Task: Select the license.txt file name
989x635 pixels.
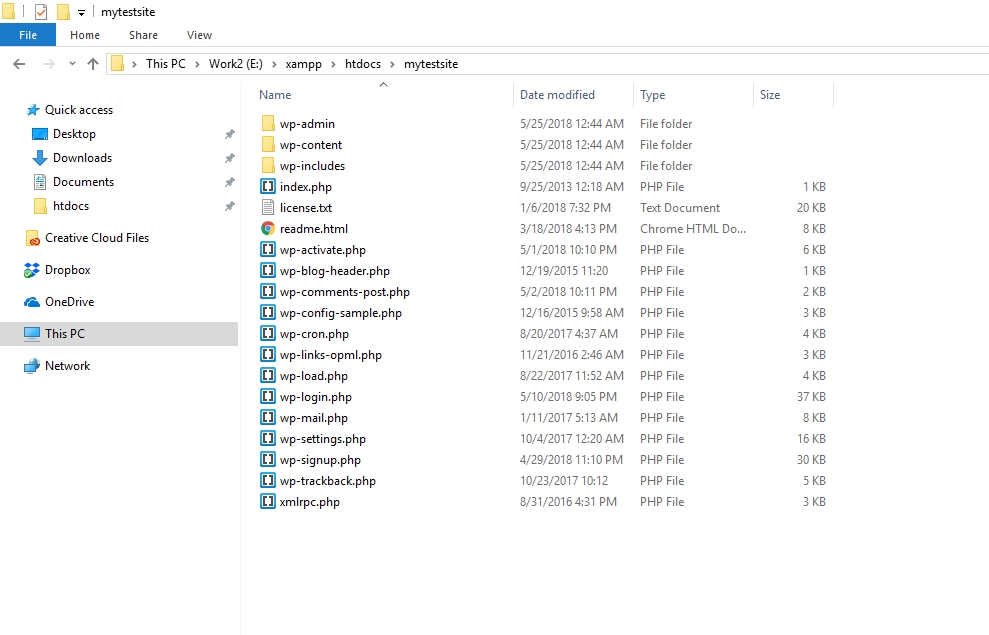Action: (x=306, y=207)
